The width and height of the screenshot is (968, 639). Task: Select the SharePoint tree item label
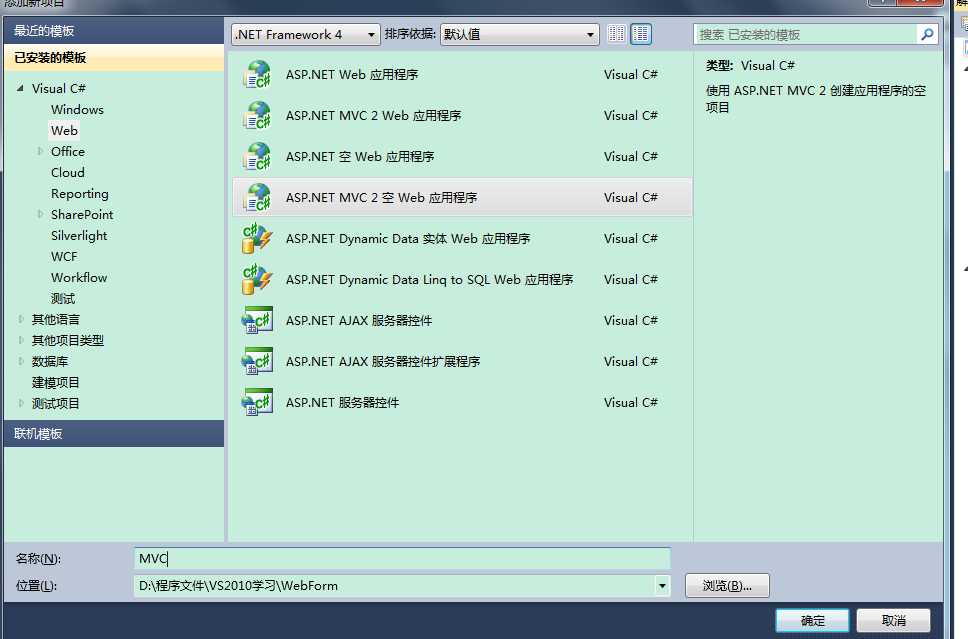(82, 214)
